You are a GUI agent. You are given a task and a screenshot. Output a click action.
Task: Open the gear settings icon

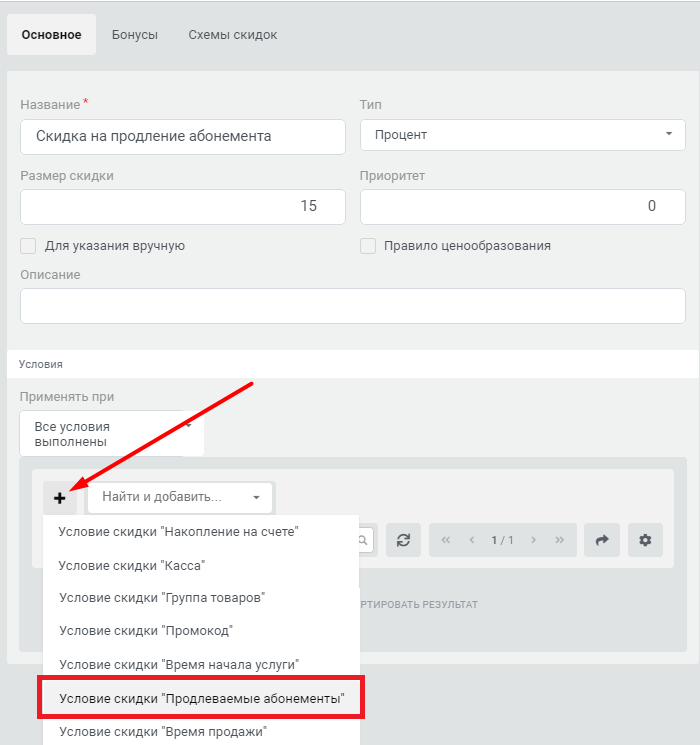pyautogui.click(x=645, y=540)
